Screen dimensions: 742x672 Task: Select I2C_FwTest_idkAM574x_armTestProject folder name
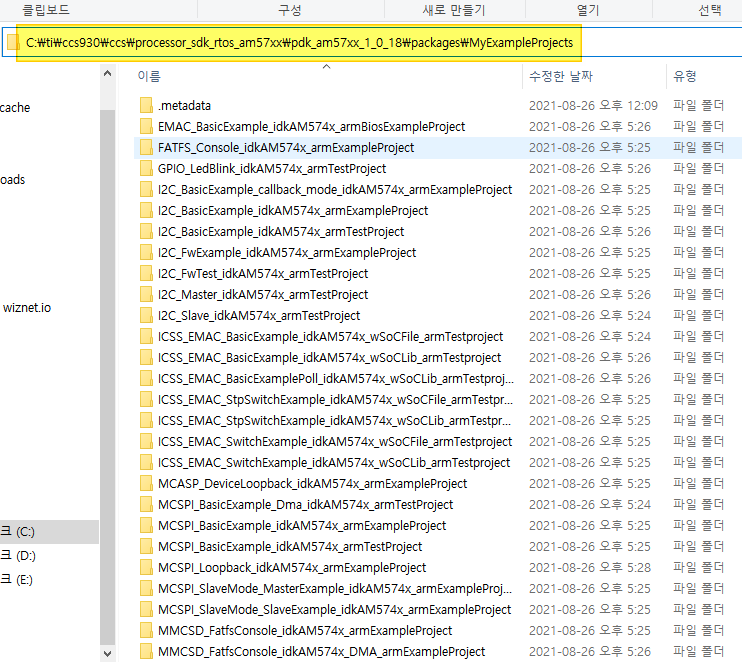coord(263,274)
